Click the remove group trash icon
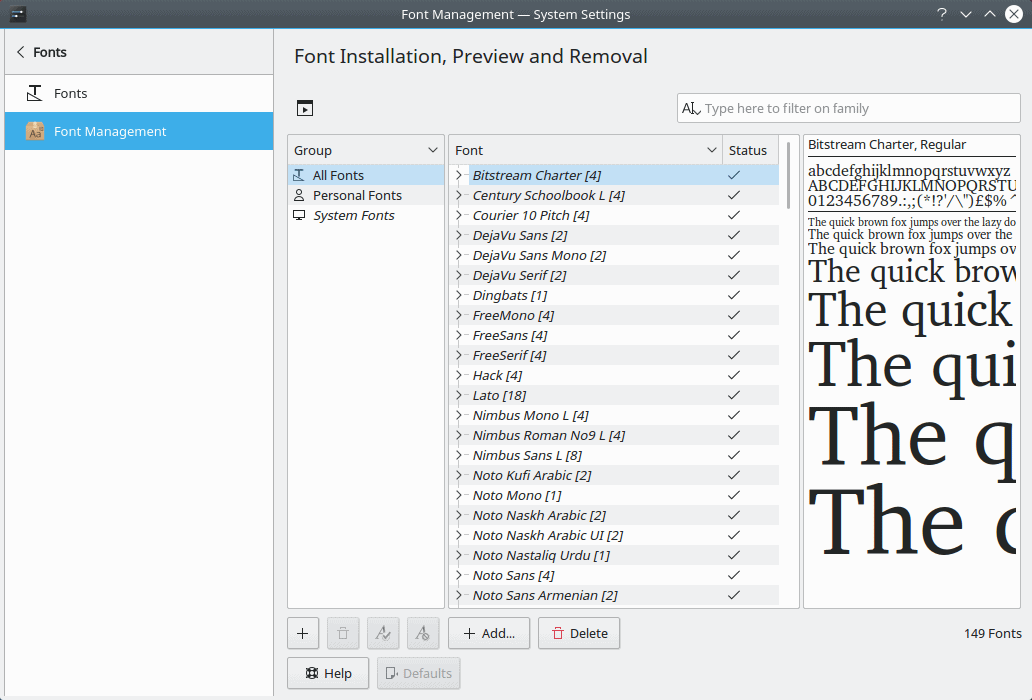The height and width of the screenshot is (700, 1032). 343,633
